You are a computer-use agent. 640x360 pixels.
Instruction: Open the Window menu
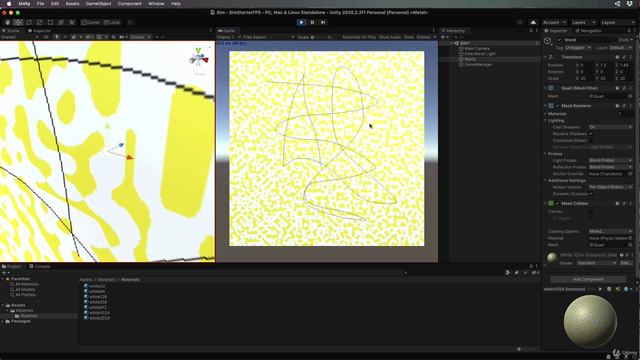(x=156, y=4)
